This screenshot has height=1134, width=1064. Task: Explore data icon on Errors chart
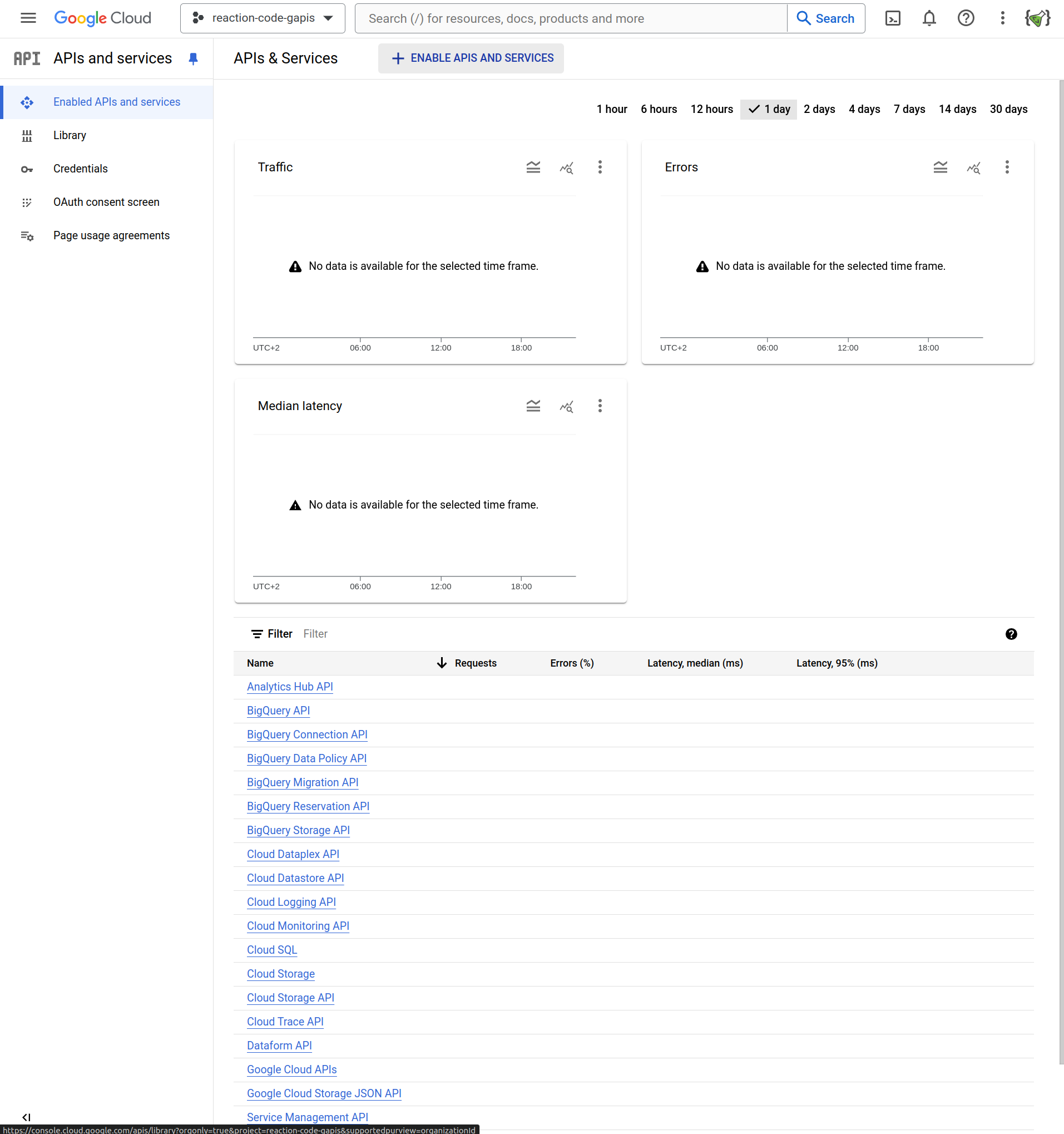coord(973,167)
